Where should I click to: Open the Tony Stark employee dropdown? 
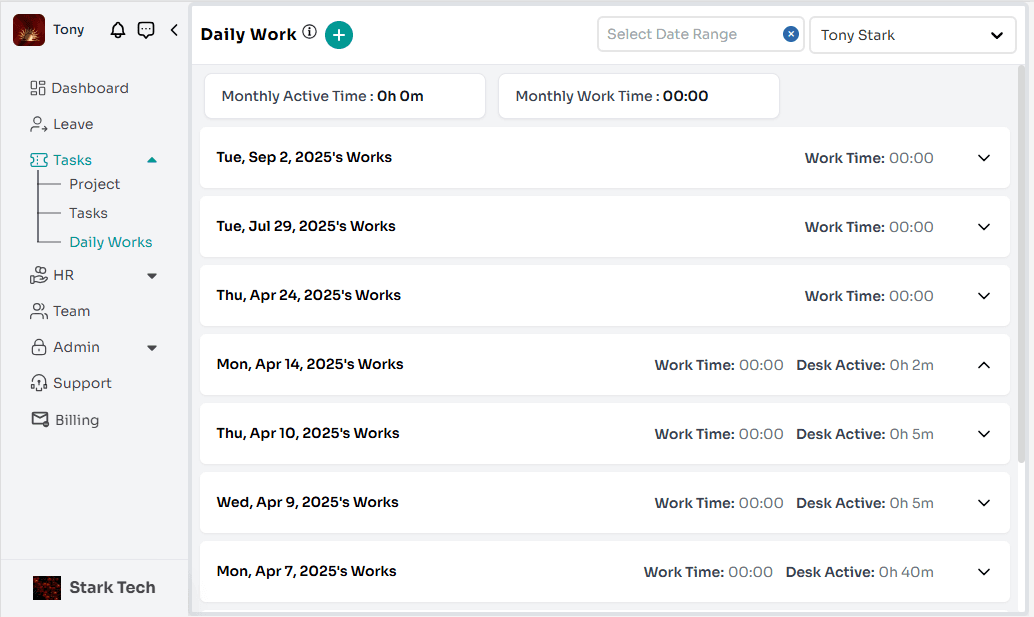pyautogui.click(x=912, y=34)
